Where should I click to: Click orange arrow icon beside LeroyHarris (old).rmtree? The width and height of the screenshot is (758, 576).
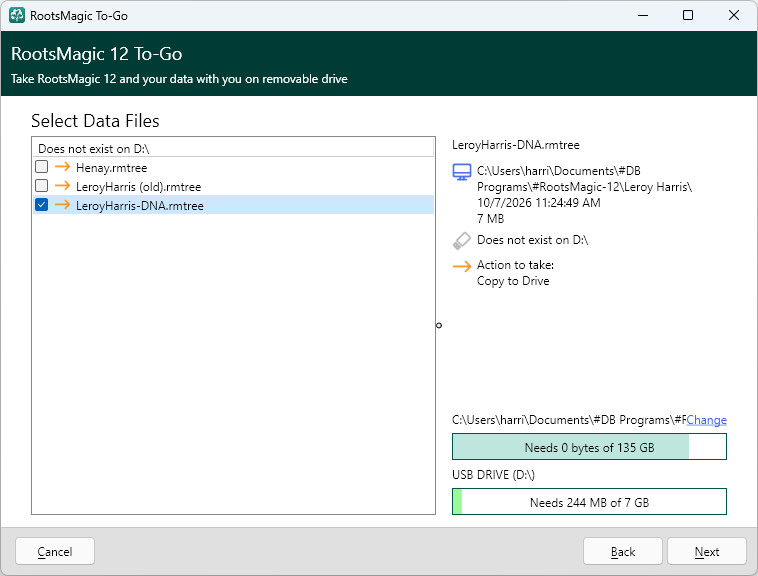click(x=62, y=186)
